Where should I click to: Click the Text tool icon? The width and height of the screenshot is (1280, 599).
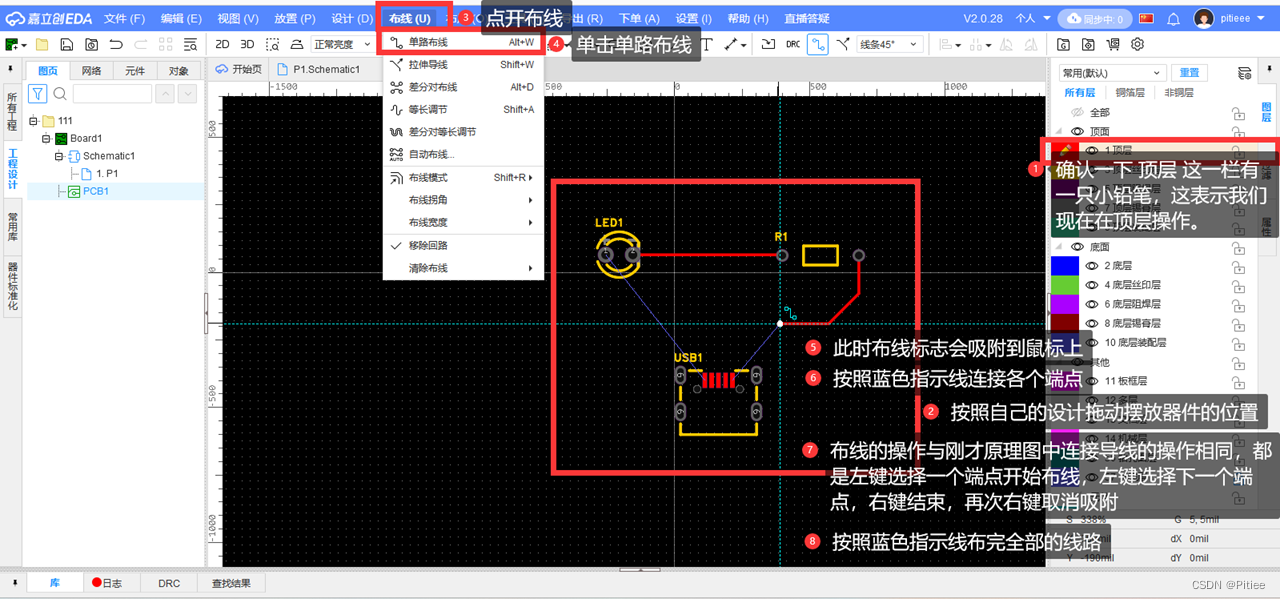pos(707,44)
